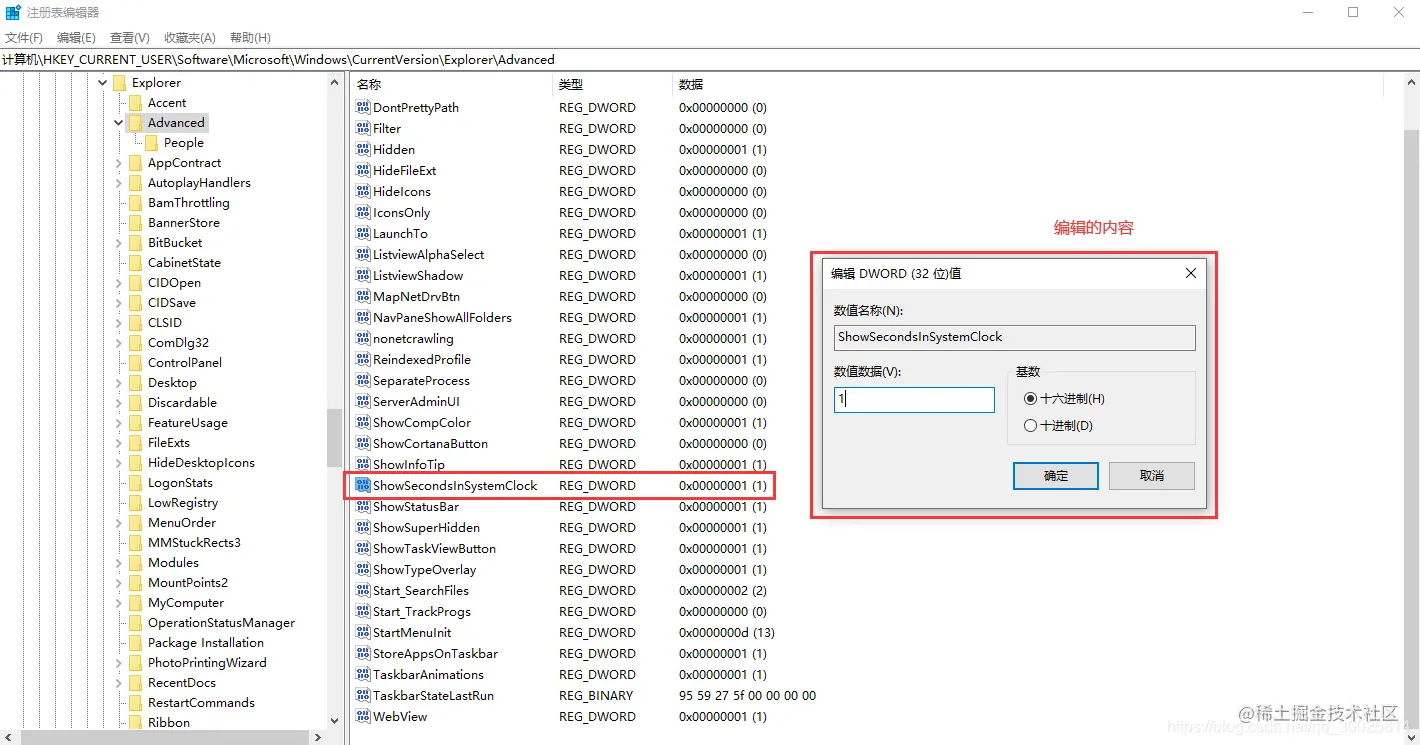1420x745 pixels.
Task: Click the tree pane vertical scrollbar thumb
Action: tap(335, 438)
